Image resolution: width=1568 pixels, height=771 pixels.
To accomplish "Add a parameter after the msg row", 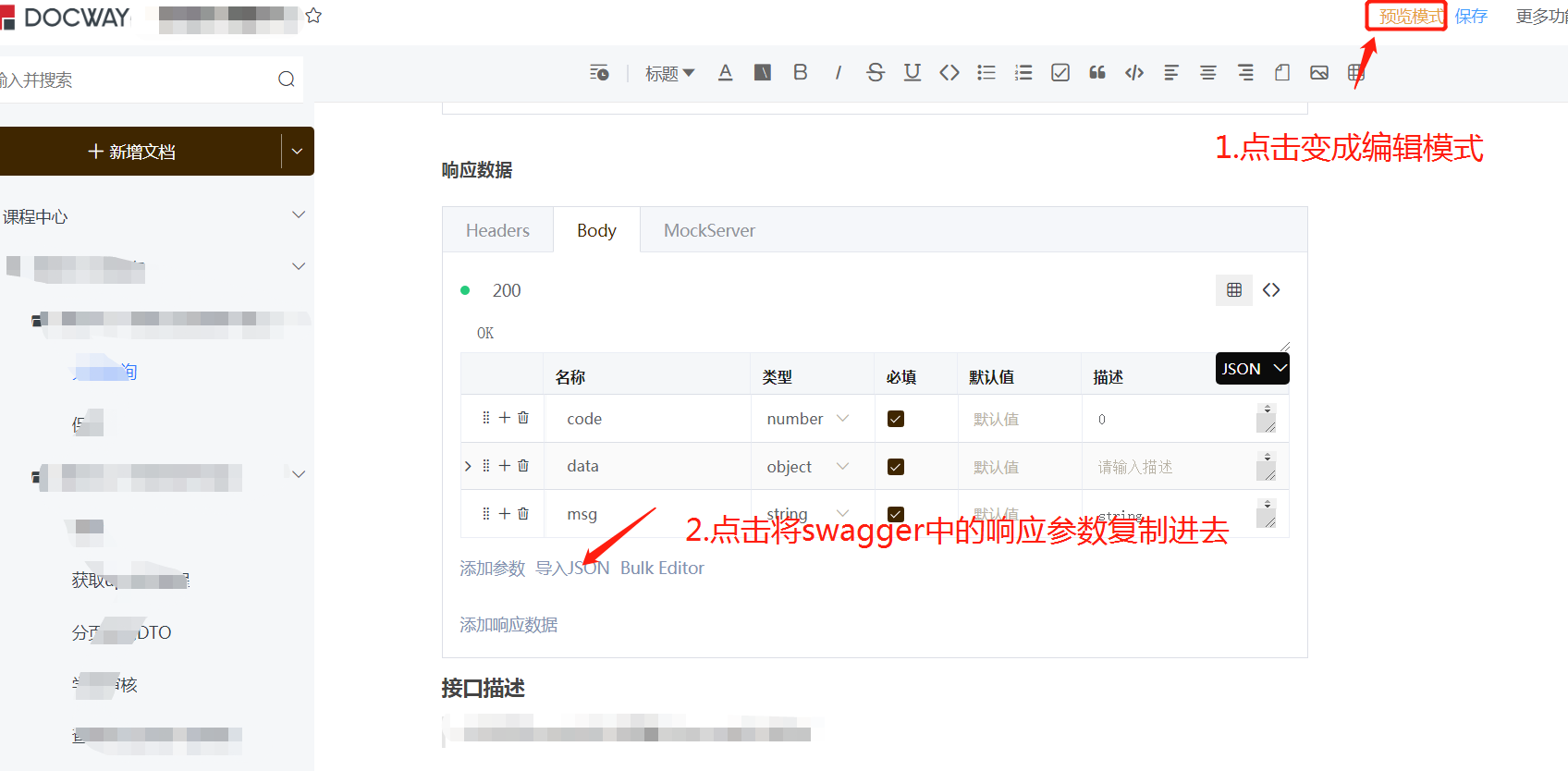I will click(505, 513).
